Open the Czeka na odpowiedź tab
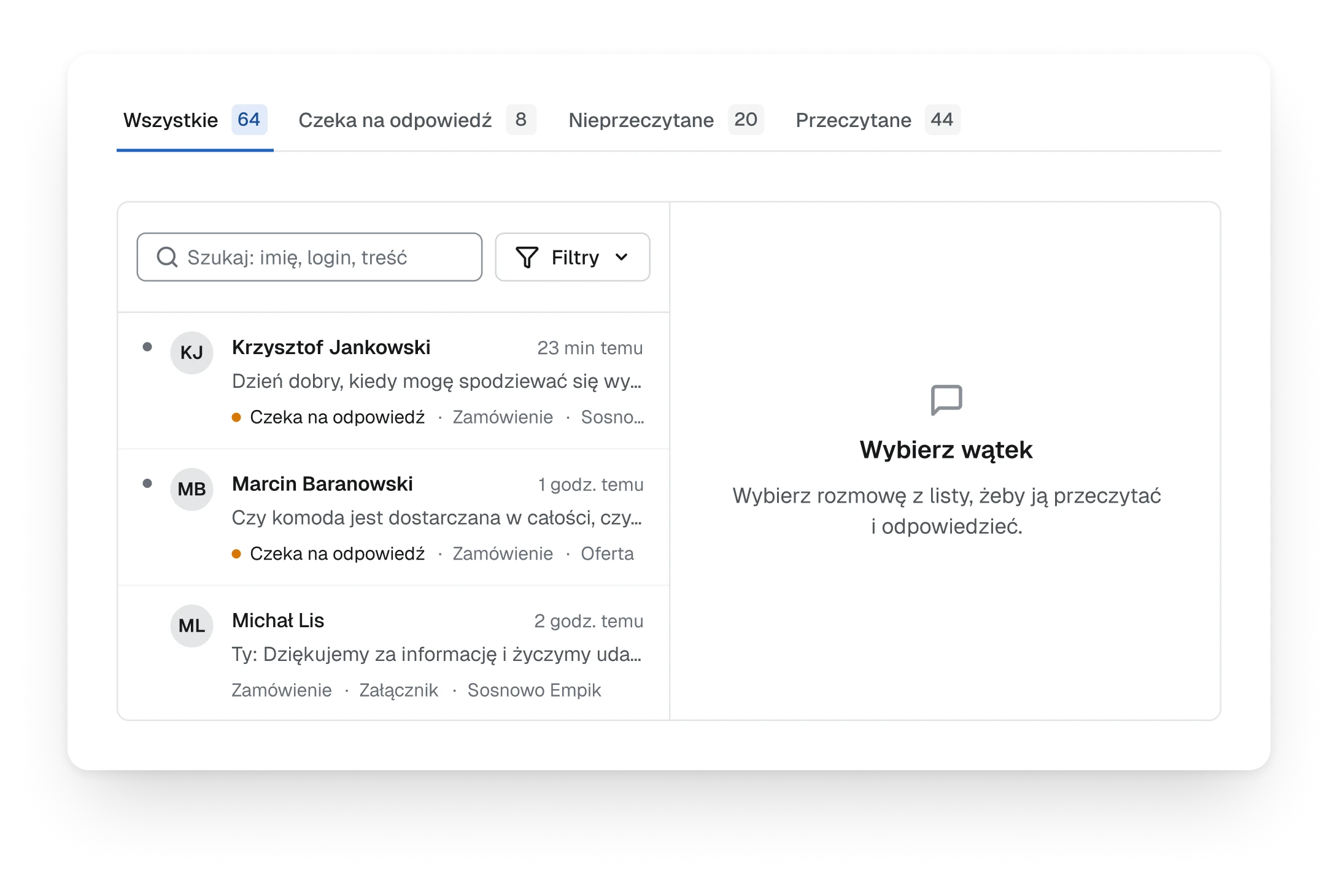 [417, 120]
